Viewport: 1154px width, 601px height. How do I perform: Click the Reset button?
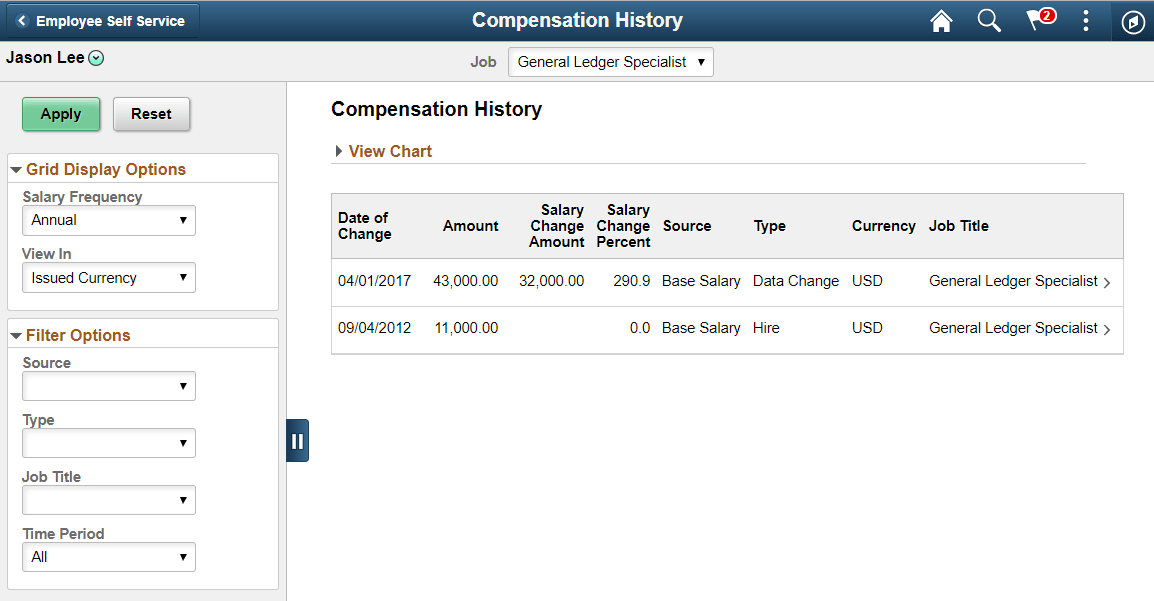click(x=151, y=114)
